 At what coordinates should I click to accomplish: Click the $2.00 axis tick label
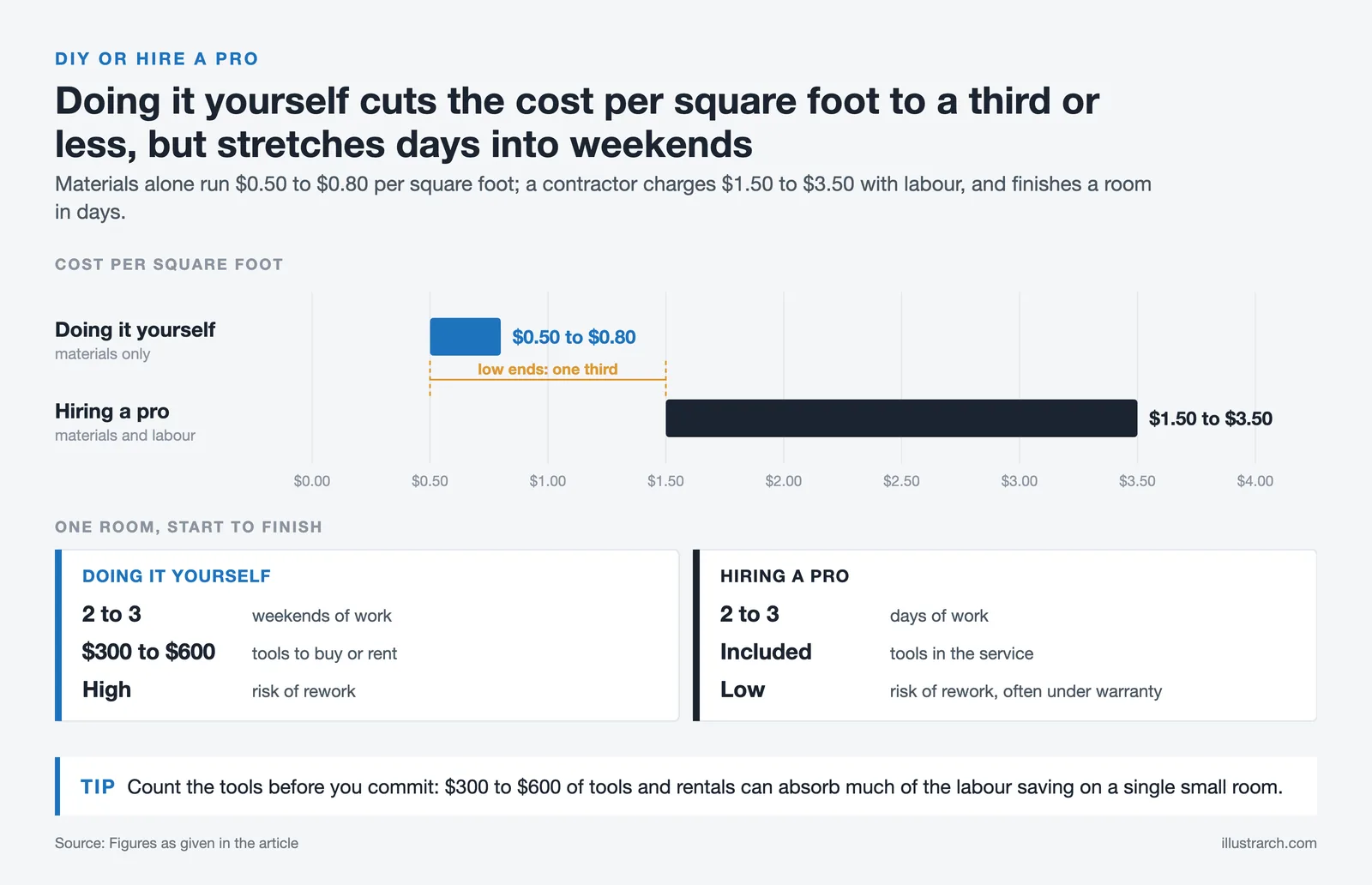(784, 481)
